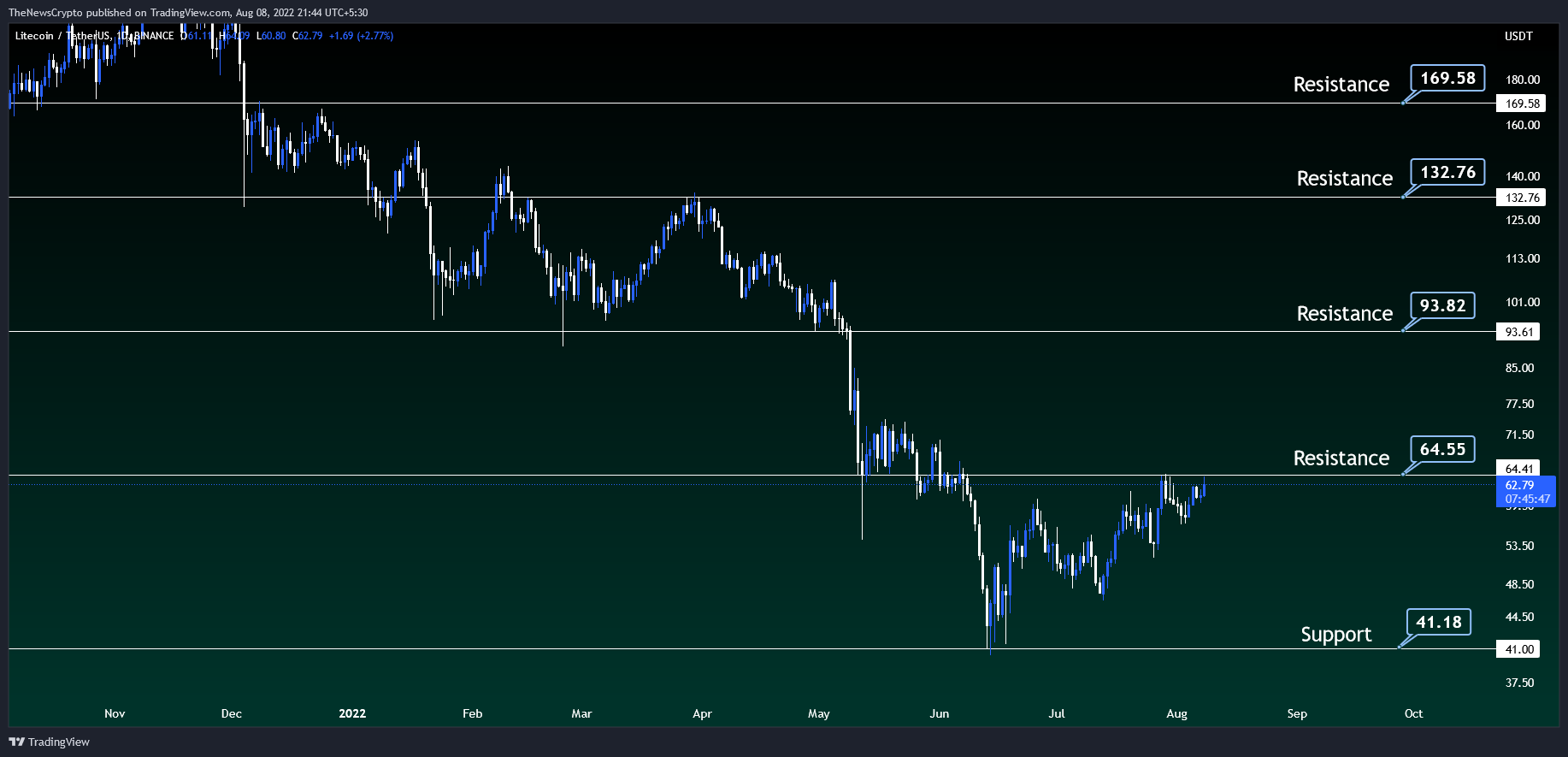The image size is (1568, 757).
Task: Click the Resistance label beside 132.76
Action: 1344,179
